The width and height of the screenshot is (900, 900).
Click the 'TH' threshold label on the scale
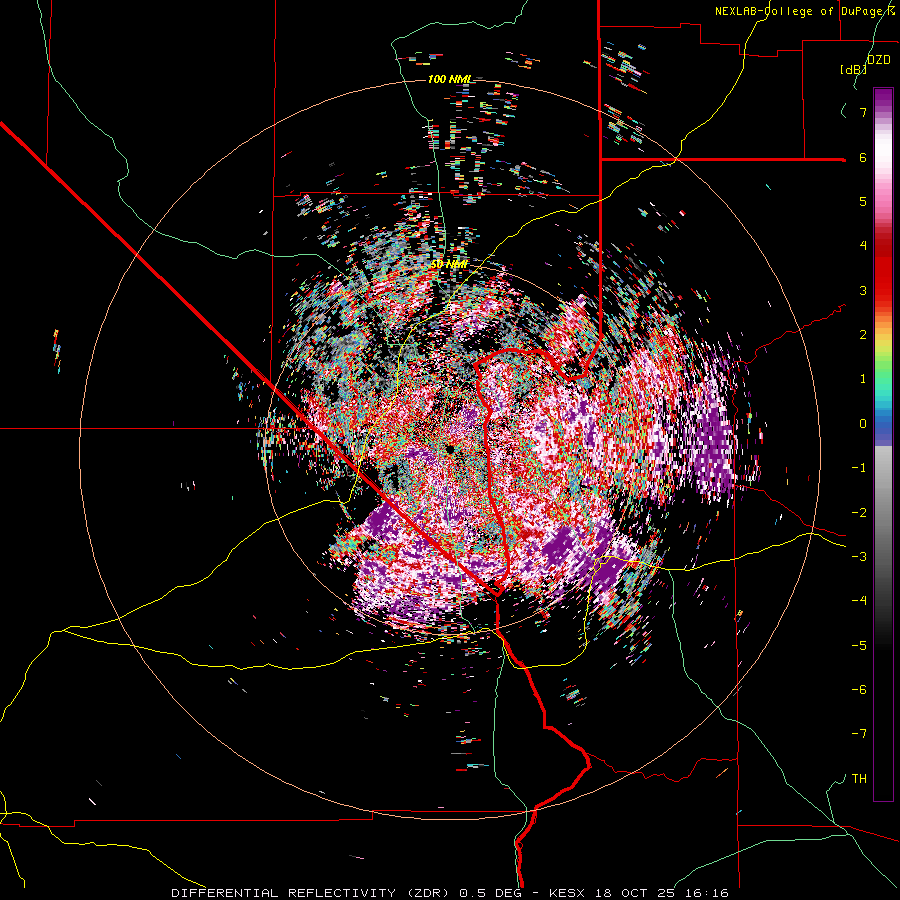[859, 779]
